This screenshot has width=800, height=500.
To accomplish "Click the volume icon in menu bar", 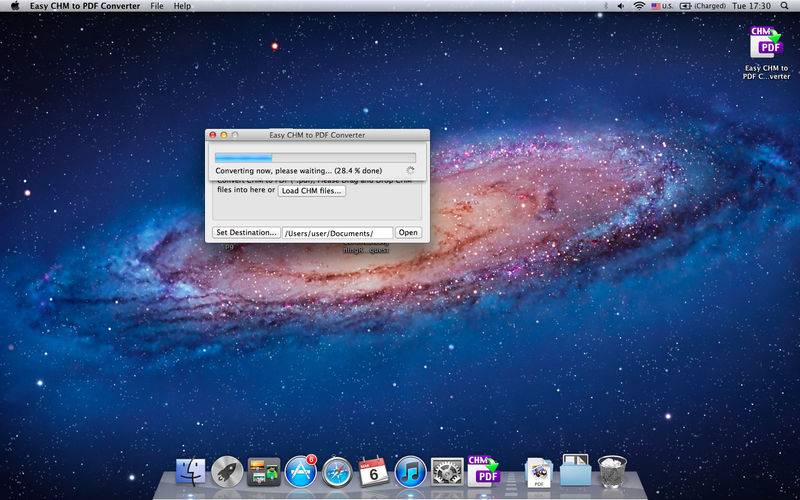I will [x=620, y=6].
